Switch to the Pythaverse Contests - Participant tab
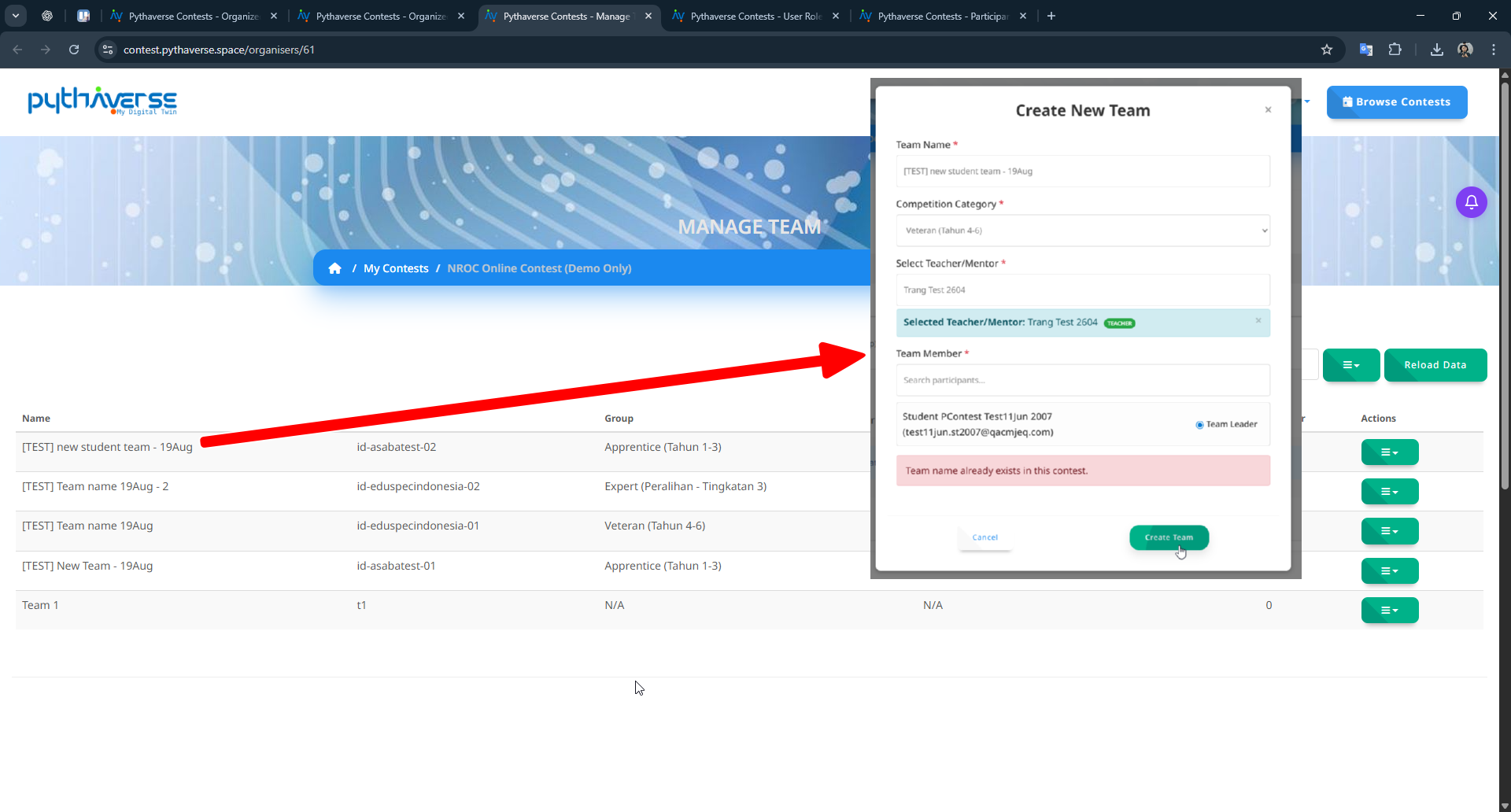1511x812 pixels. tap(943, 16)
